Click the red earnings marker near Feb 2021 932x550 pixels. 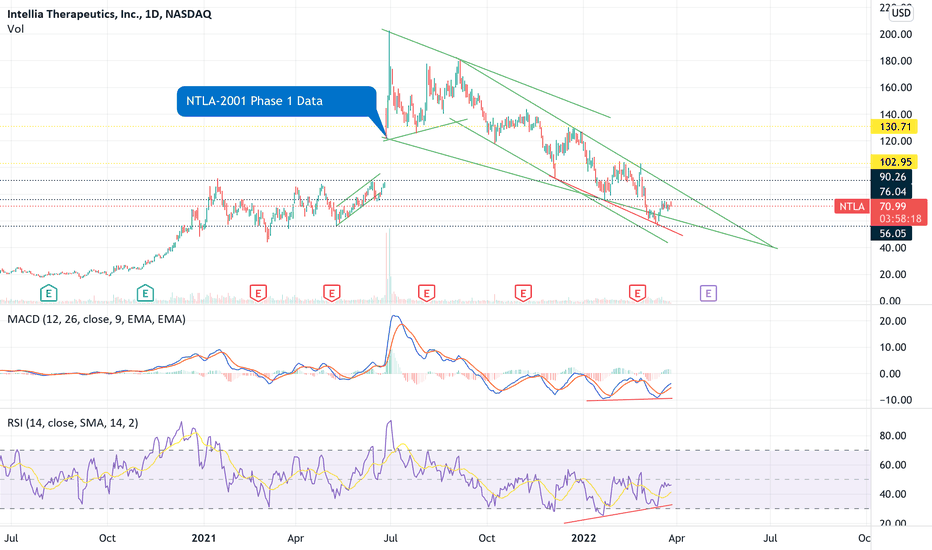coord(258,293)
